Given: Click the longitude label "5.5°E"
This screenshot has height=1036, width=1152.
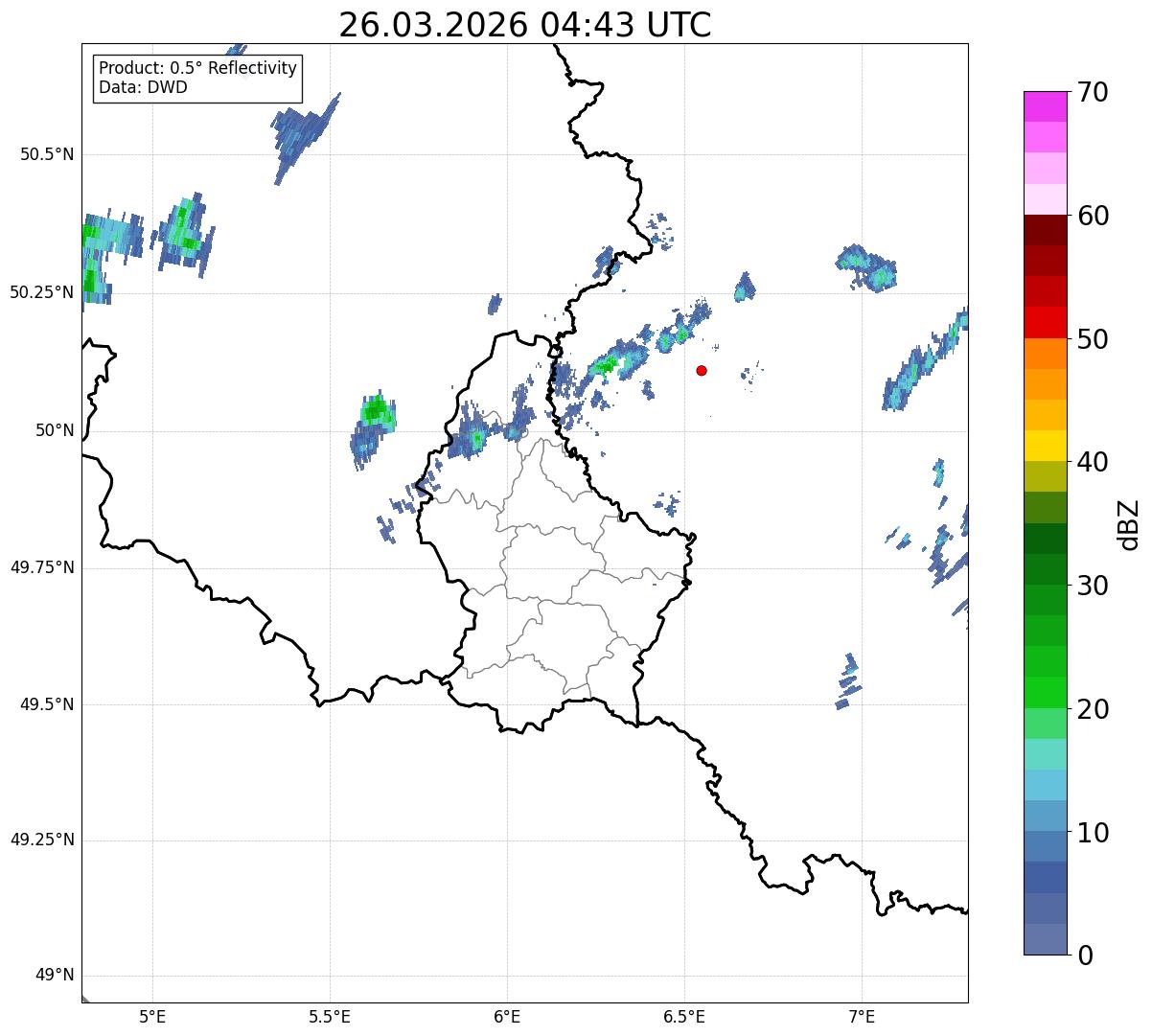Looking at the screenshot, I should click(x=330, y=1016).
